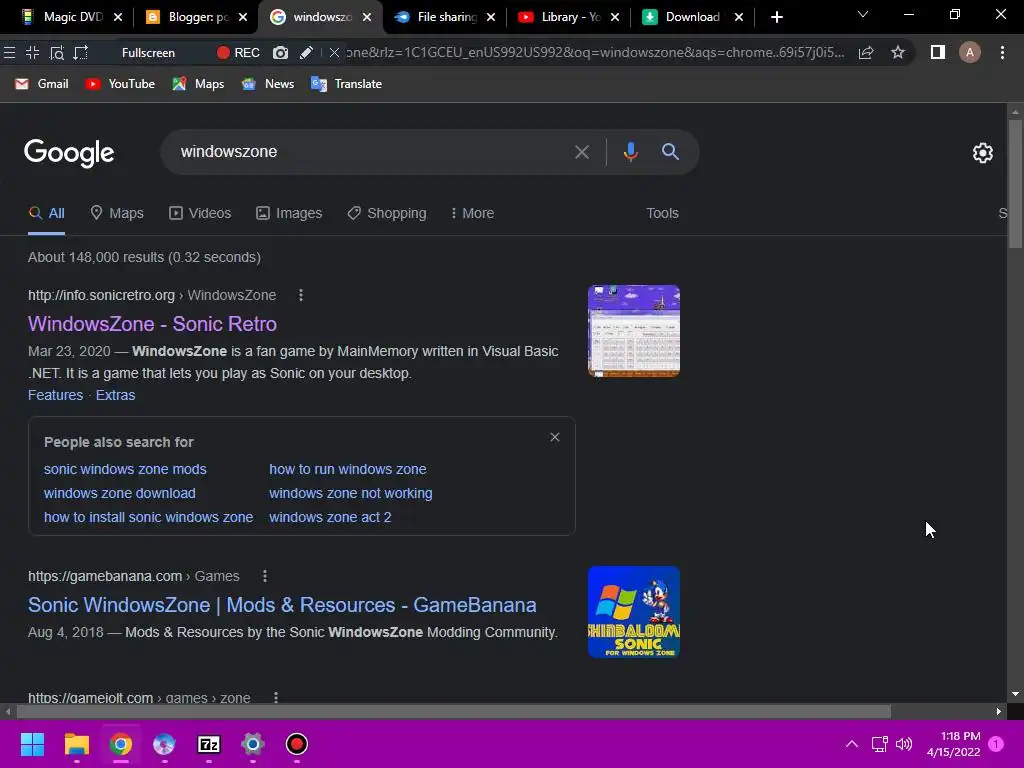Viewport: 1024px width, 768px height.
Task: Clear the search box with X
Action: point(581,152)
